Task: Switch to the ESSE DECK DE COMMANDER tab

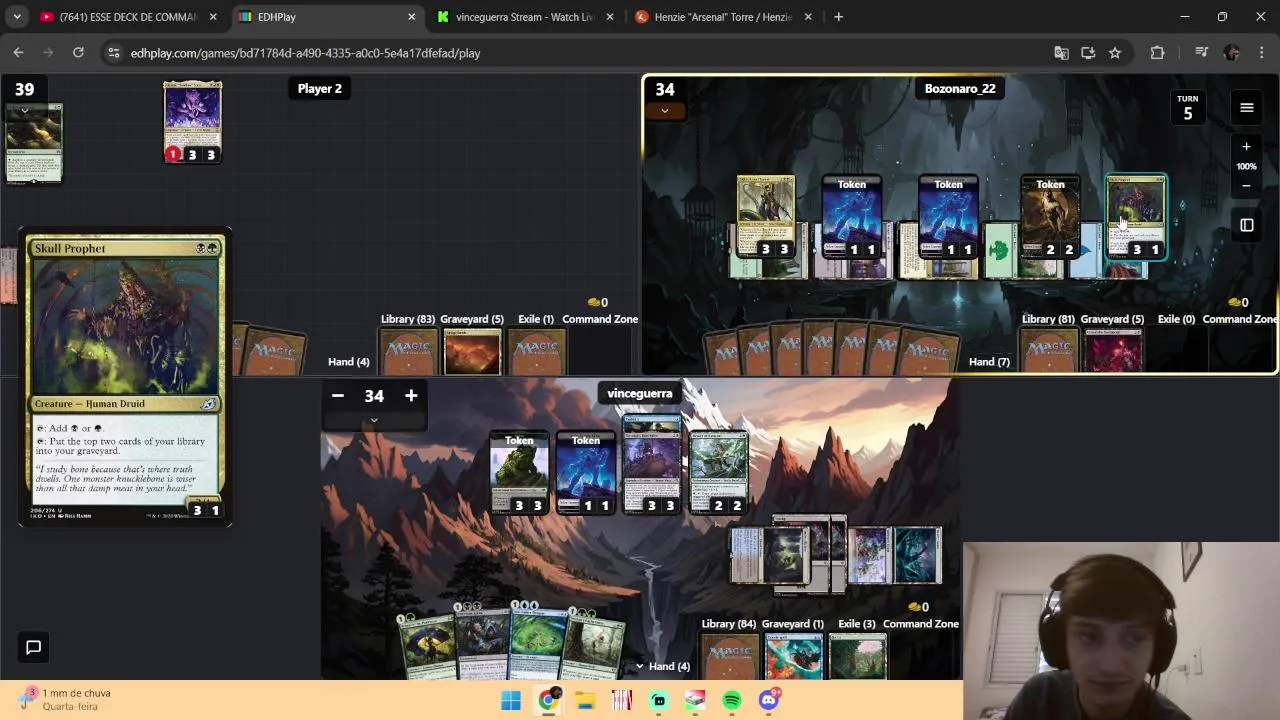Action: (x=128, y=17)
